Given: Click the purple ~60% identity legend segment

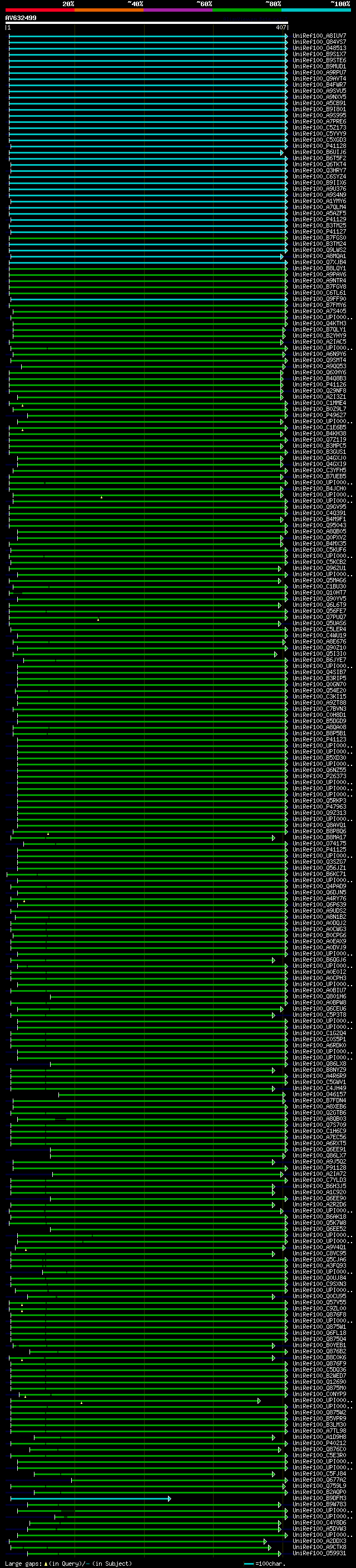Looking at the screenshot, I should [179, 10].
